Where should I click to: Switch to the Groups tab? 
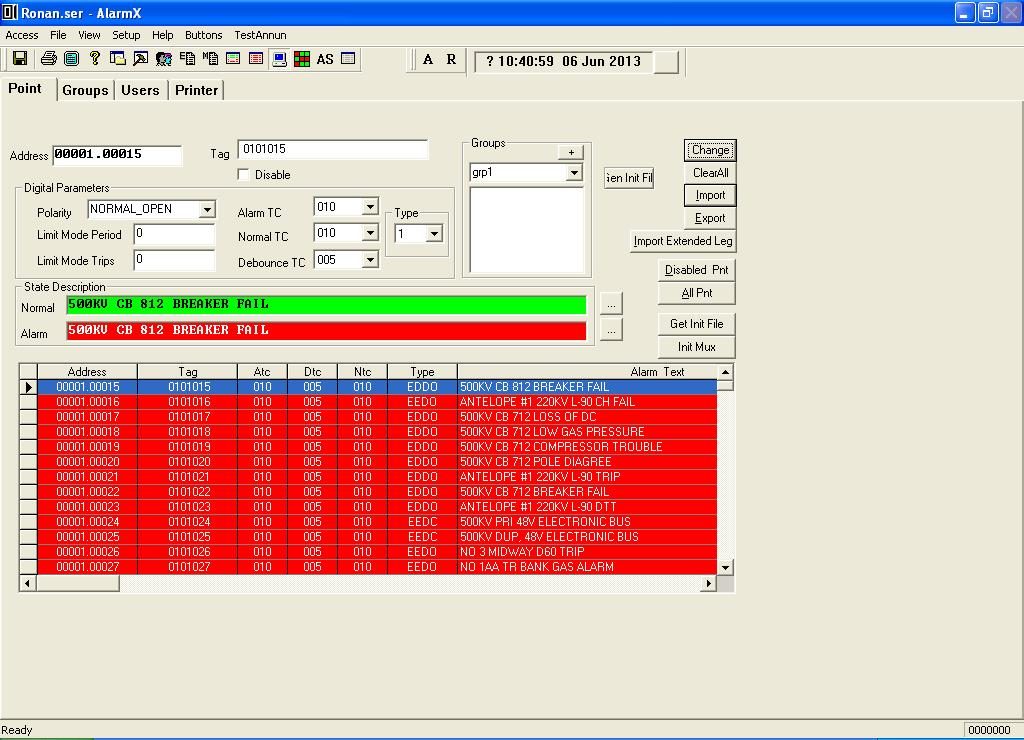(86, 90)
